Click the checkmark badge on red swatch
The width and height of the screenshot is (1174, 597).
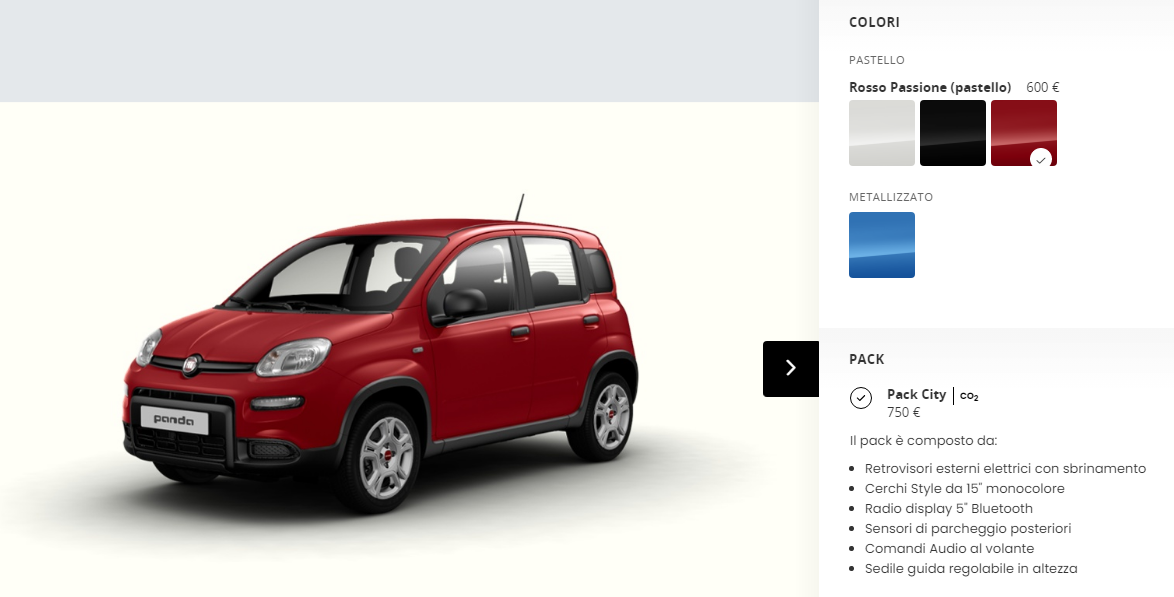click(x=1041, y=160)
